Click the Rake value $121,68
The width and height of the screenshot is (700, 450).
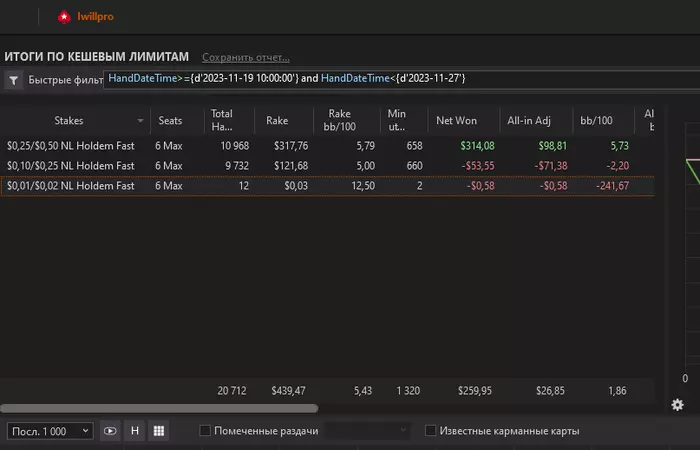click(x=291, y=166)
